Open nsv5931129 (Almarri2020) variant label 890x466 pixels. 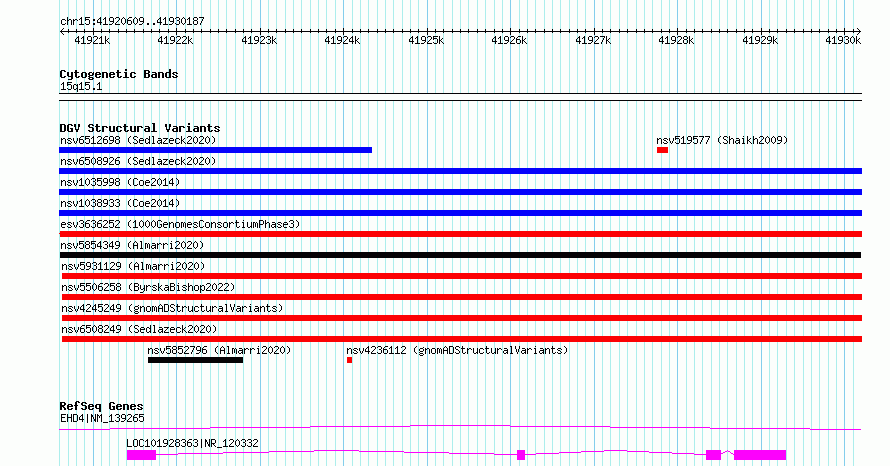[133, 266]
